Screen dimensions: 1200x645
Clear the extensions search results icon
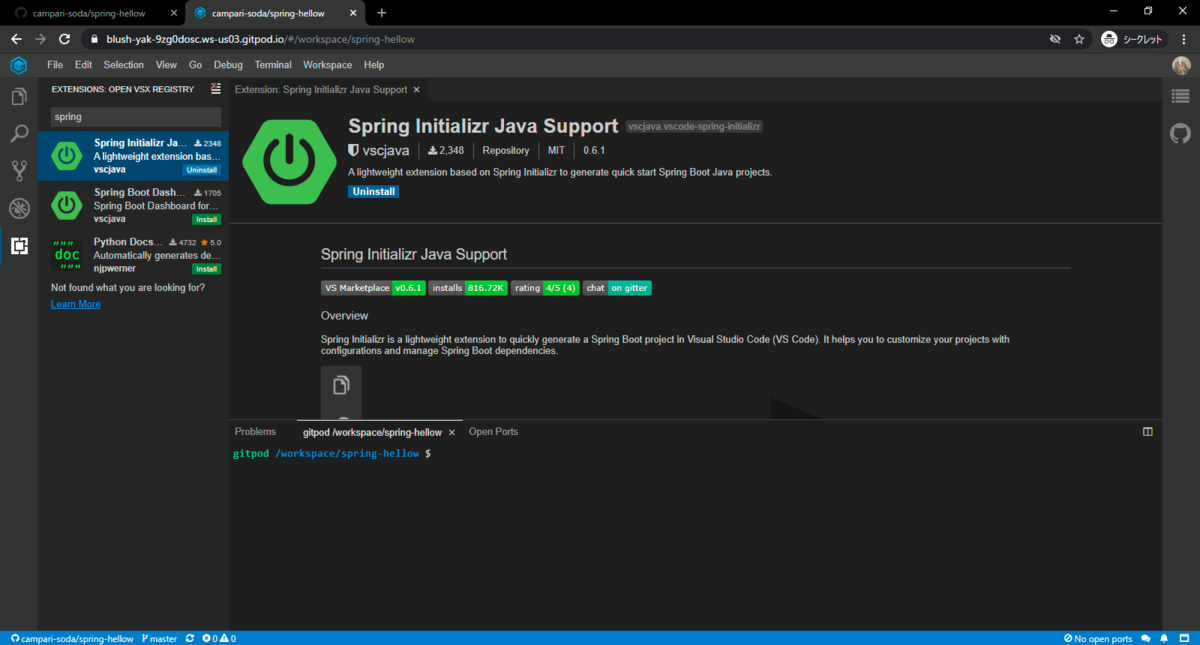tap(215, 88)
